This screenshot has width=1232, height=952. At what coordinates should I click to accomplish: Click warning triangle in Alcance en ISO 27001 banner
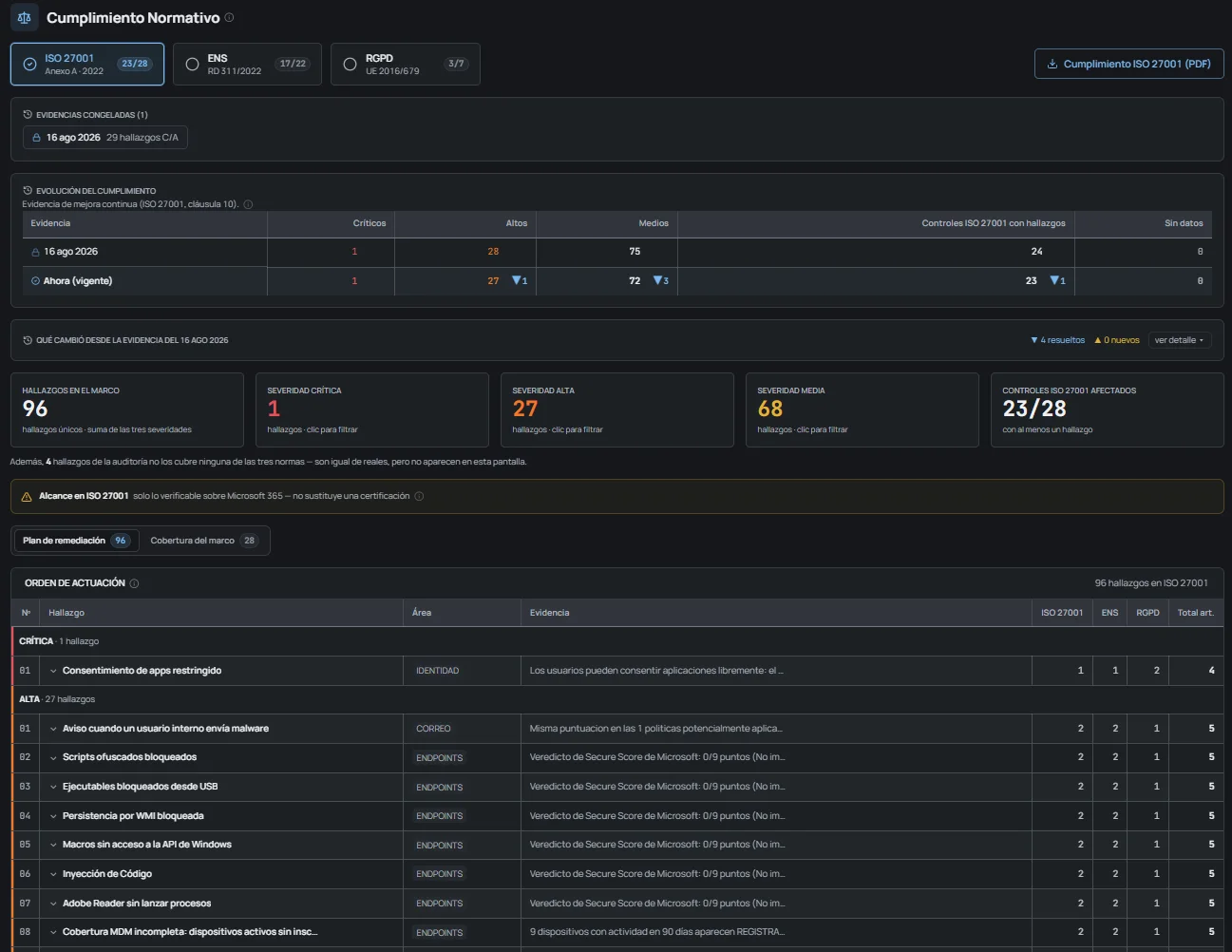tap(27, 496)
